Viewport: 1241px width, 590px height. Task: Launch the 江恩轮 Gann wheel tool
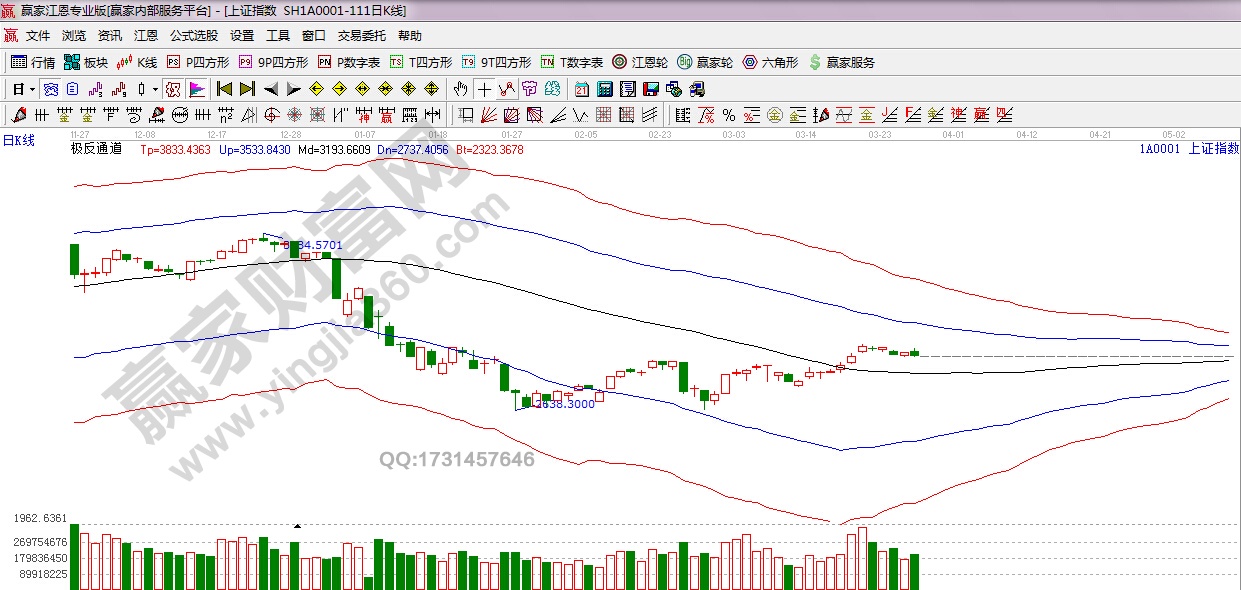click(x=640, y=62)
